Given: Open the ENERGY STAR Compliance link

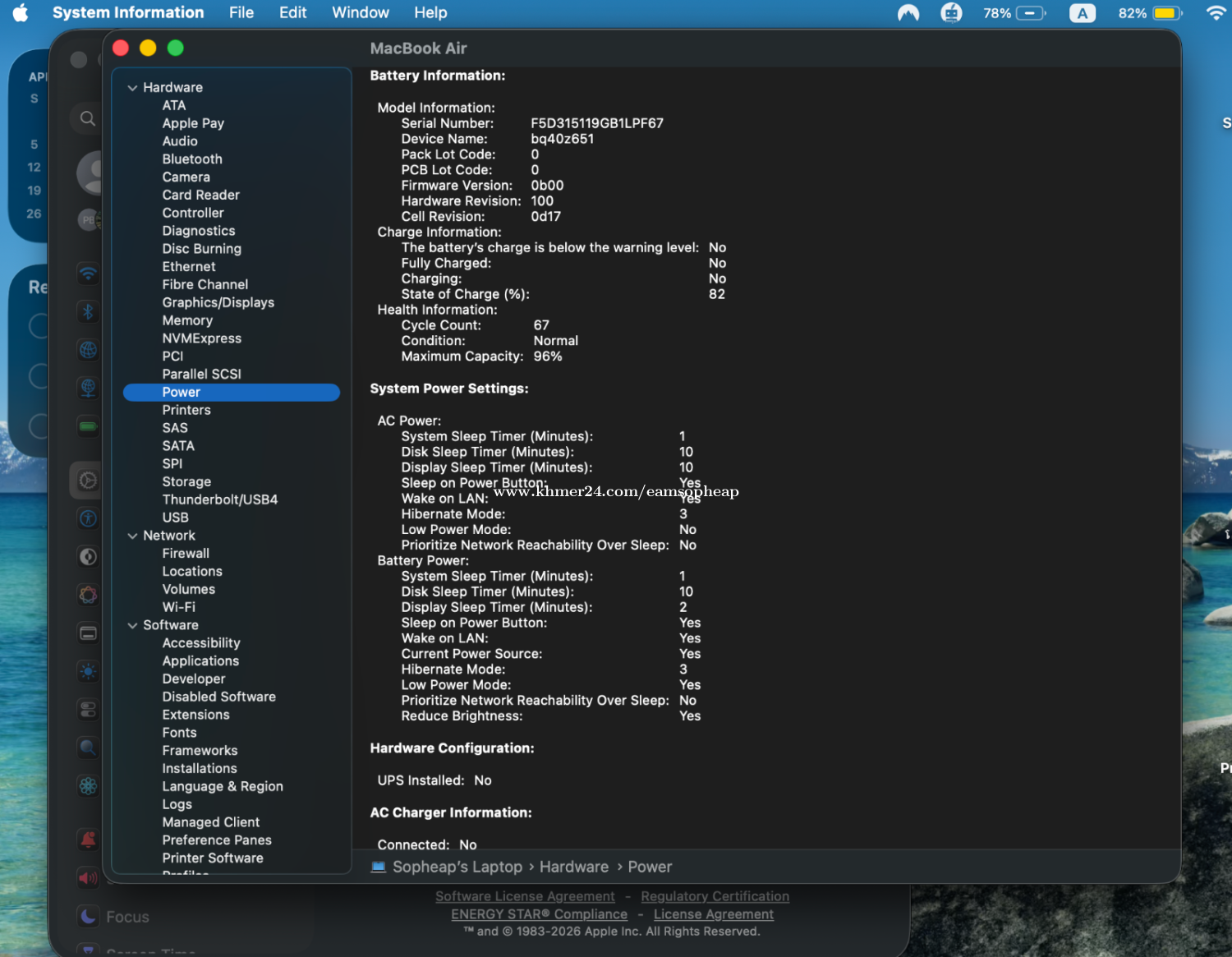Looking at the screenshot, I should pyautogui.click(x=539, y=914).
